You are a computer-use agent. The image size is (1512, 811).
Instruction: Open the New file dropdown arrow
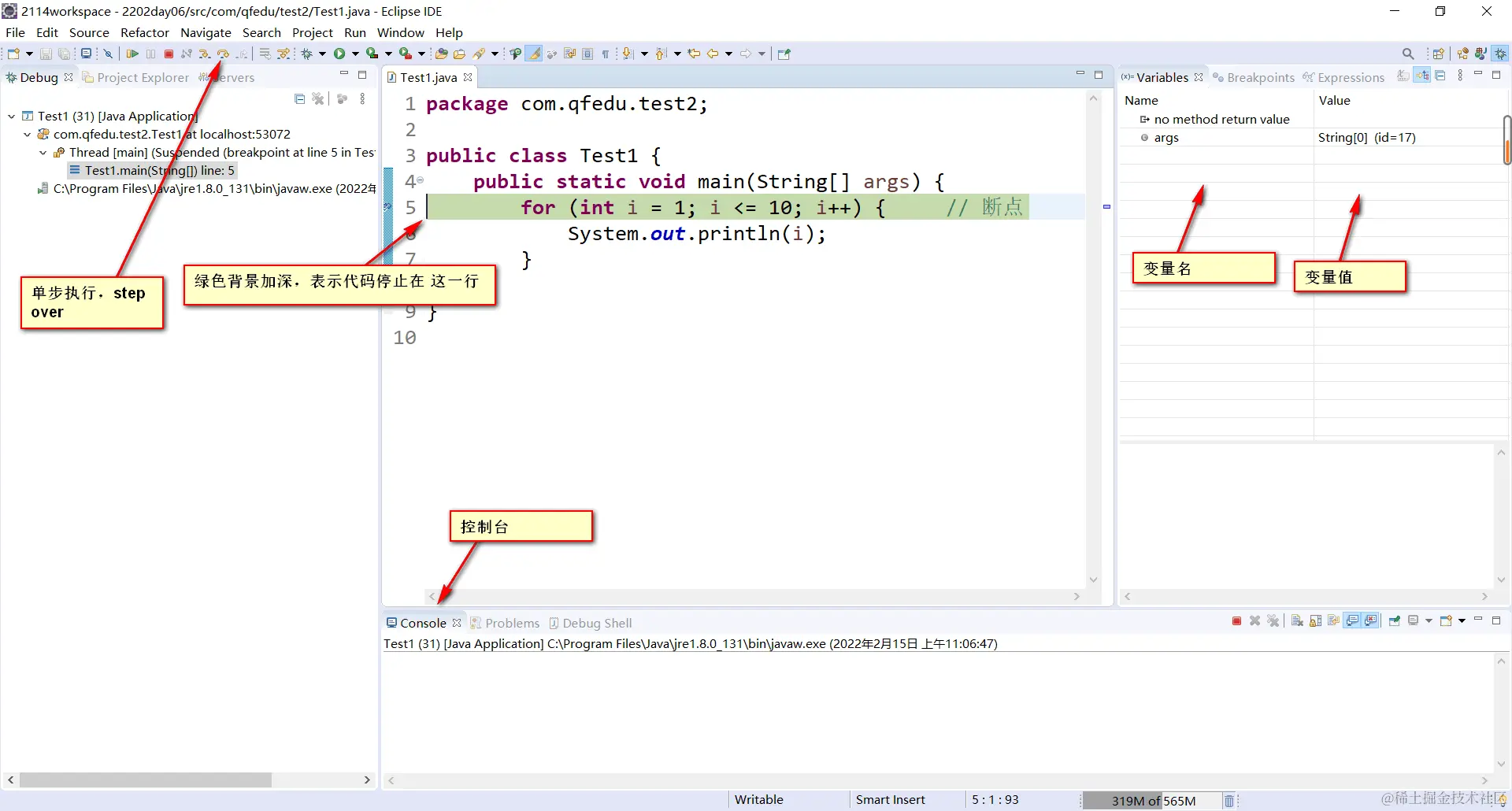click(x=29, y=54)
